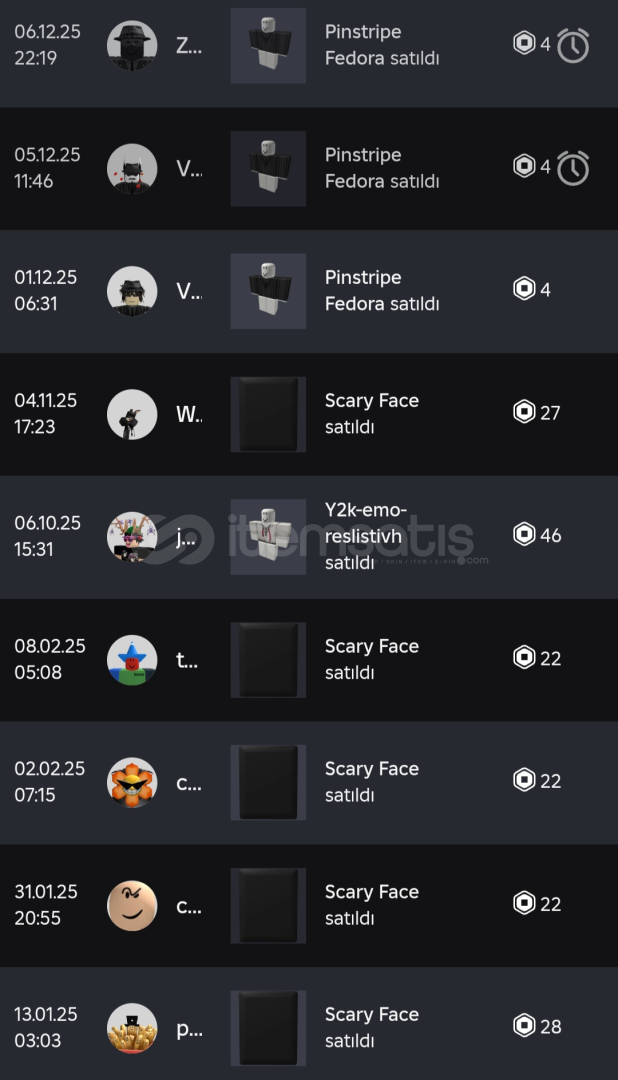Click the pending clock icon on 05.12.25 sale
This screenshot has height=1080, width=618.
coord(573,168)
